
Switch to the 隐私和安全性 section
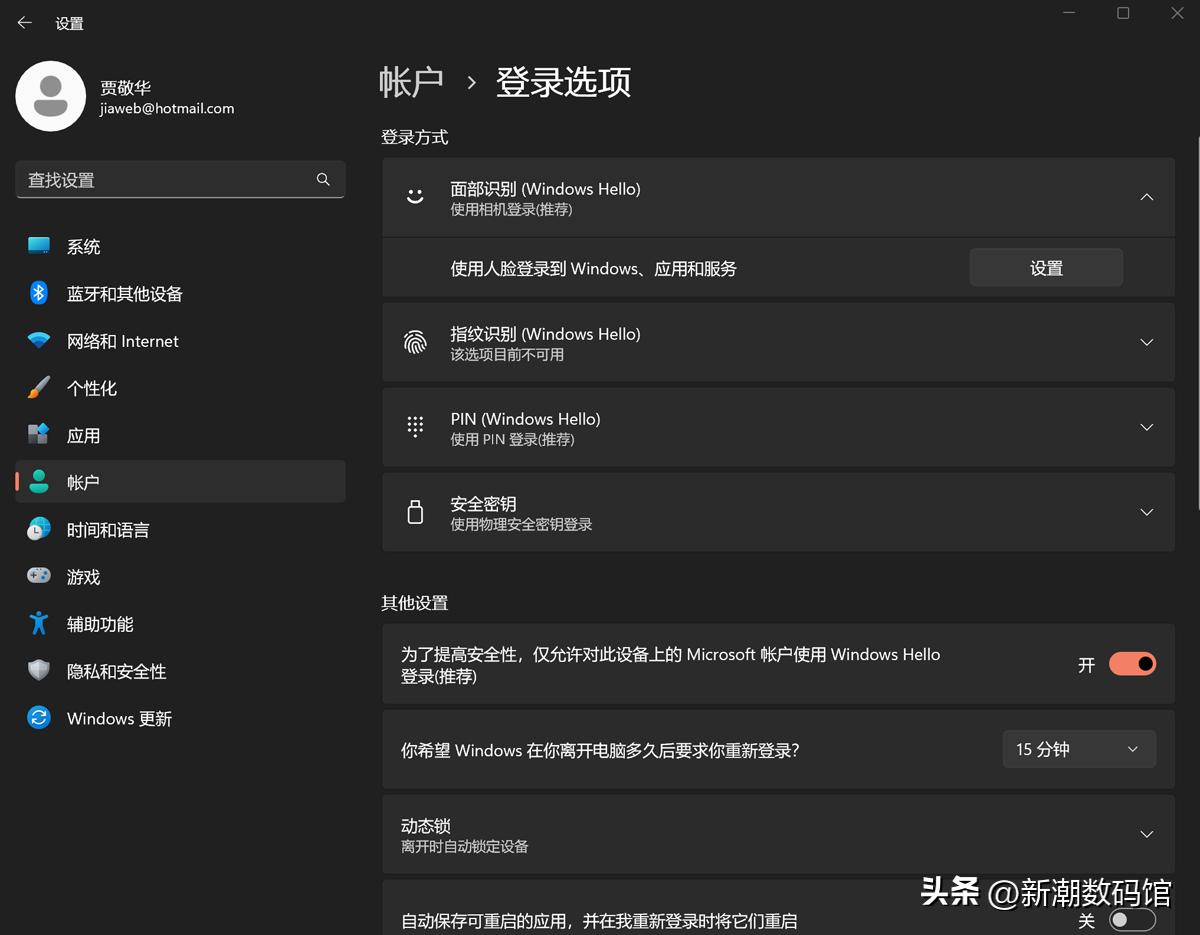[x=113, y=671]
